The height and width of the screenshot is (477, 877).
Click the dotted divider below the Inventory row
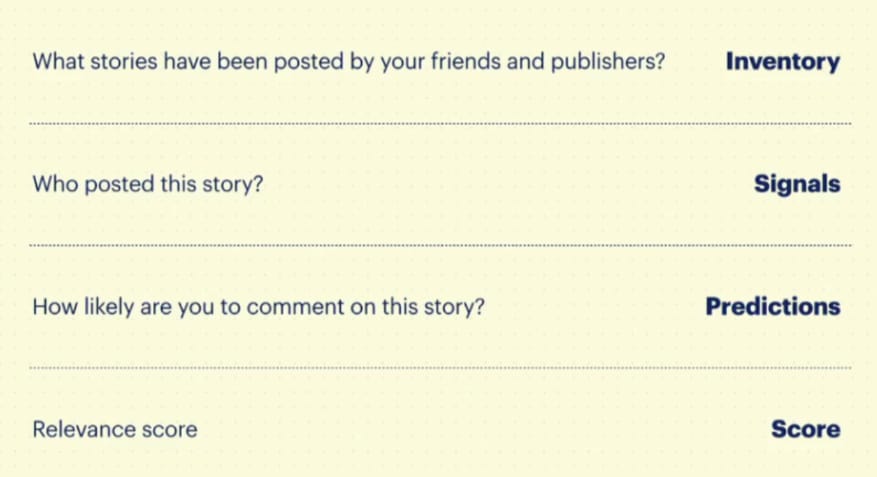pyautogui.click(x=440, y=123)
